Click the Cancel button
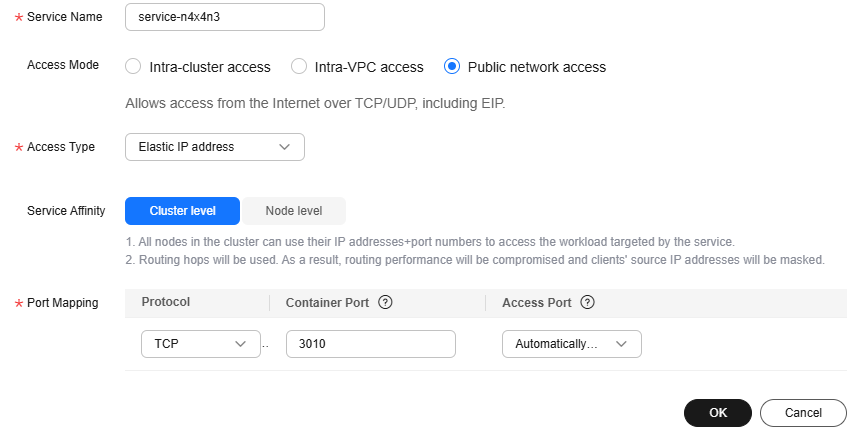854x440 pixels. (x=803, y=413)
